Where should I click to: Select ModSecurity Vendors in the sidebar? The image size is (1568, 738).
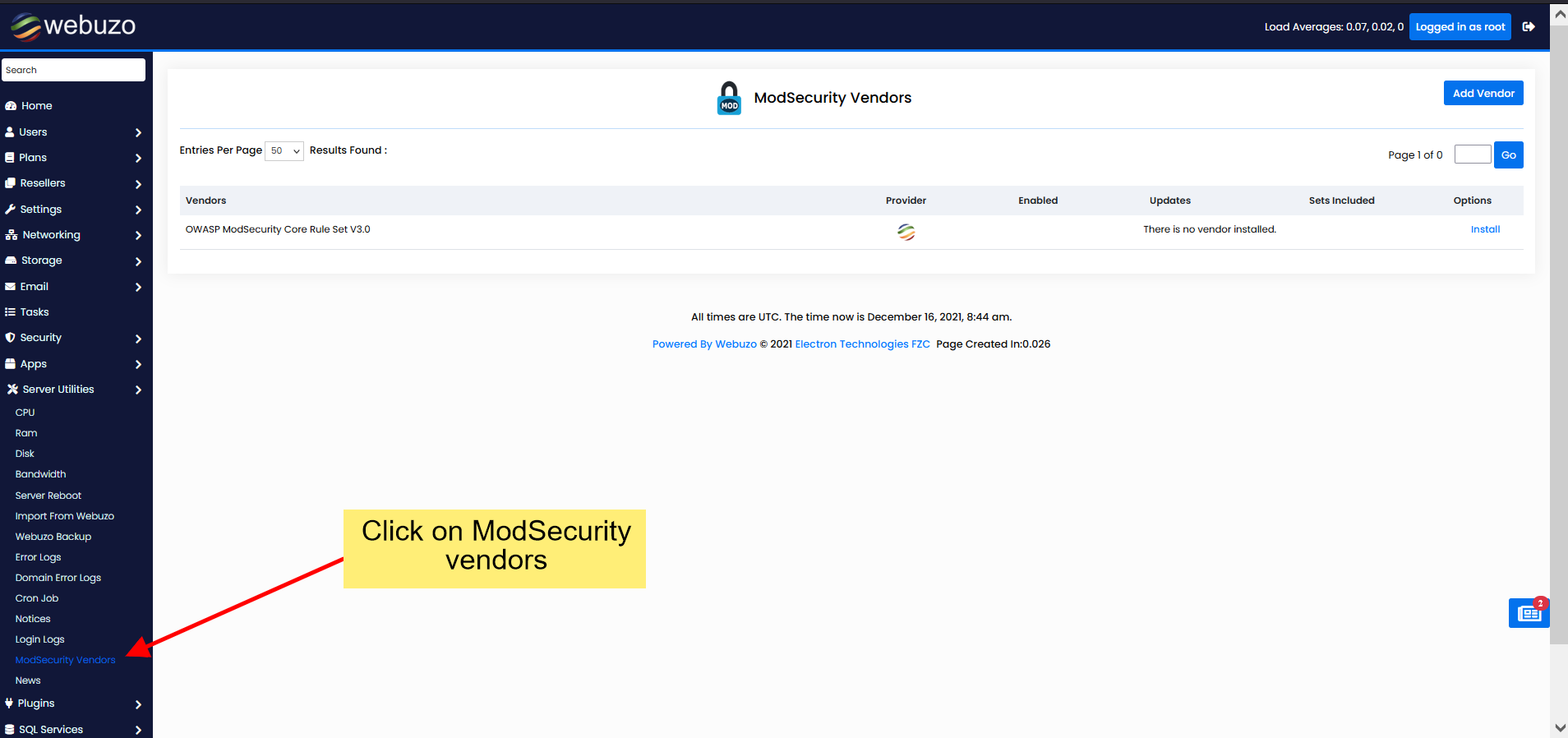tap(65, 660)
